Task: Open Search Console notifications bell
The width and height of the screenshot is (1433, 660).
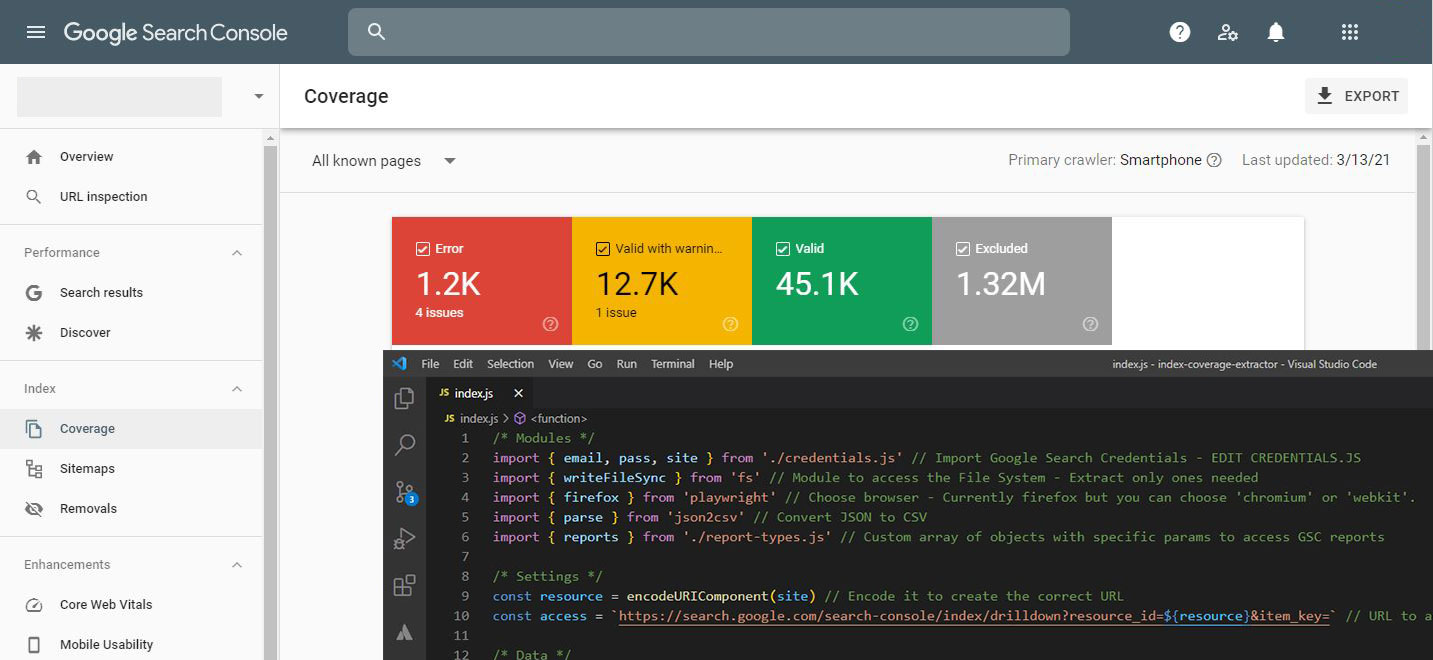Action: pyautogui.click(x=1275, y=32)
